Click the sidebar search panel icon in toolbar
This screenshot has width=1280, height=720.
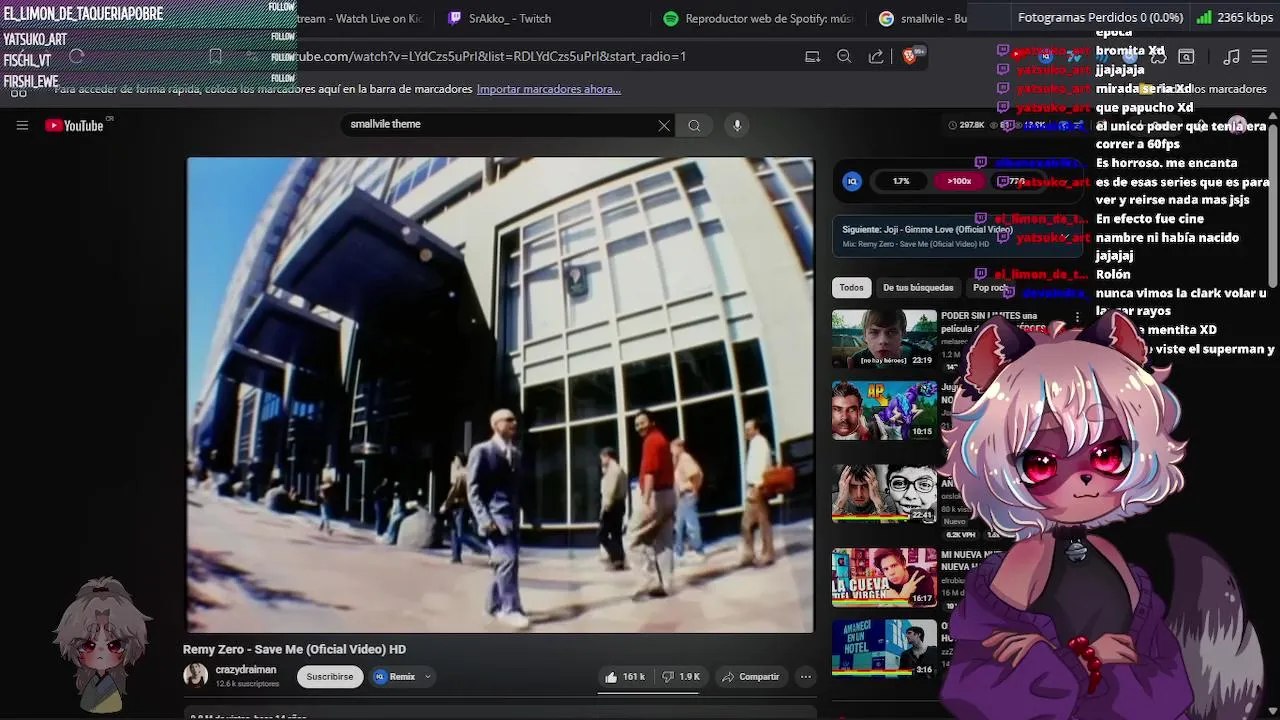(x=1186, y=57)
